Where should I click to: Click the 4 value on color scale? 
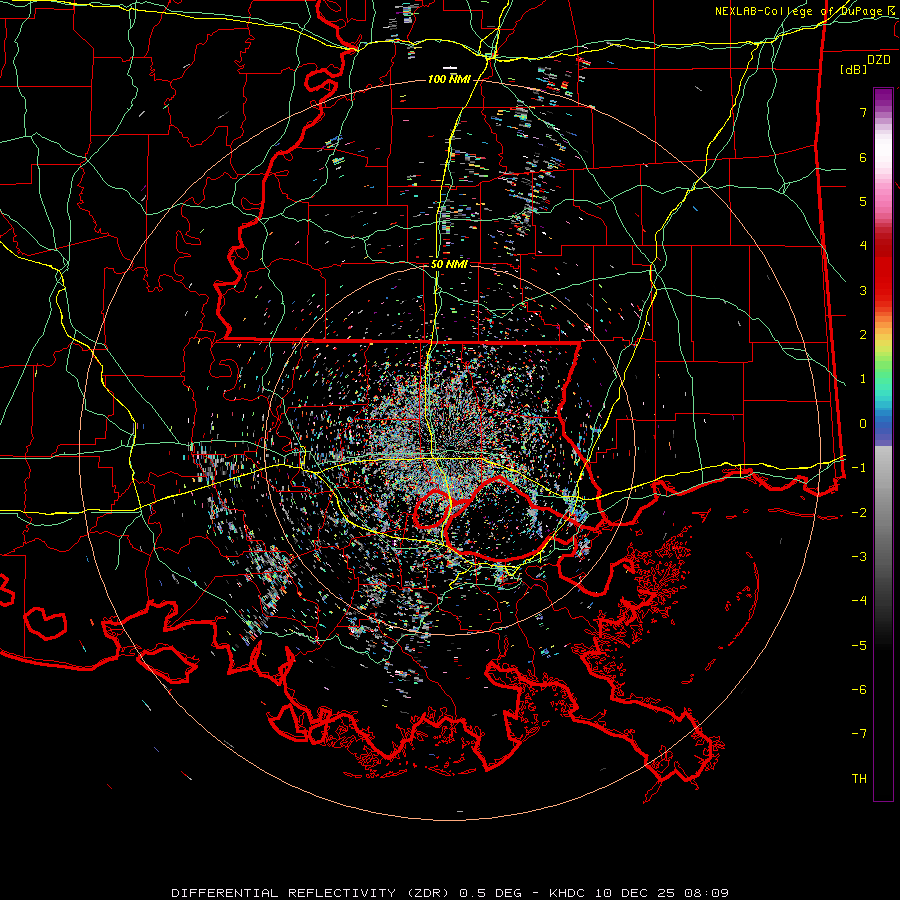coord(863,246)
